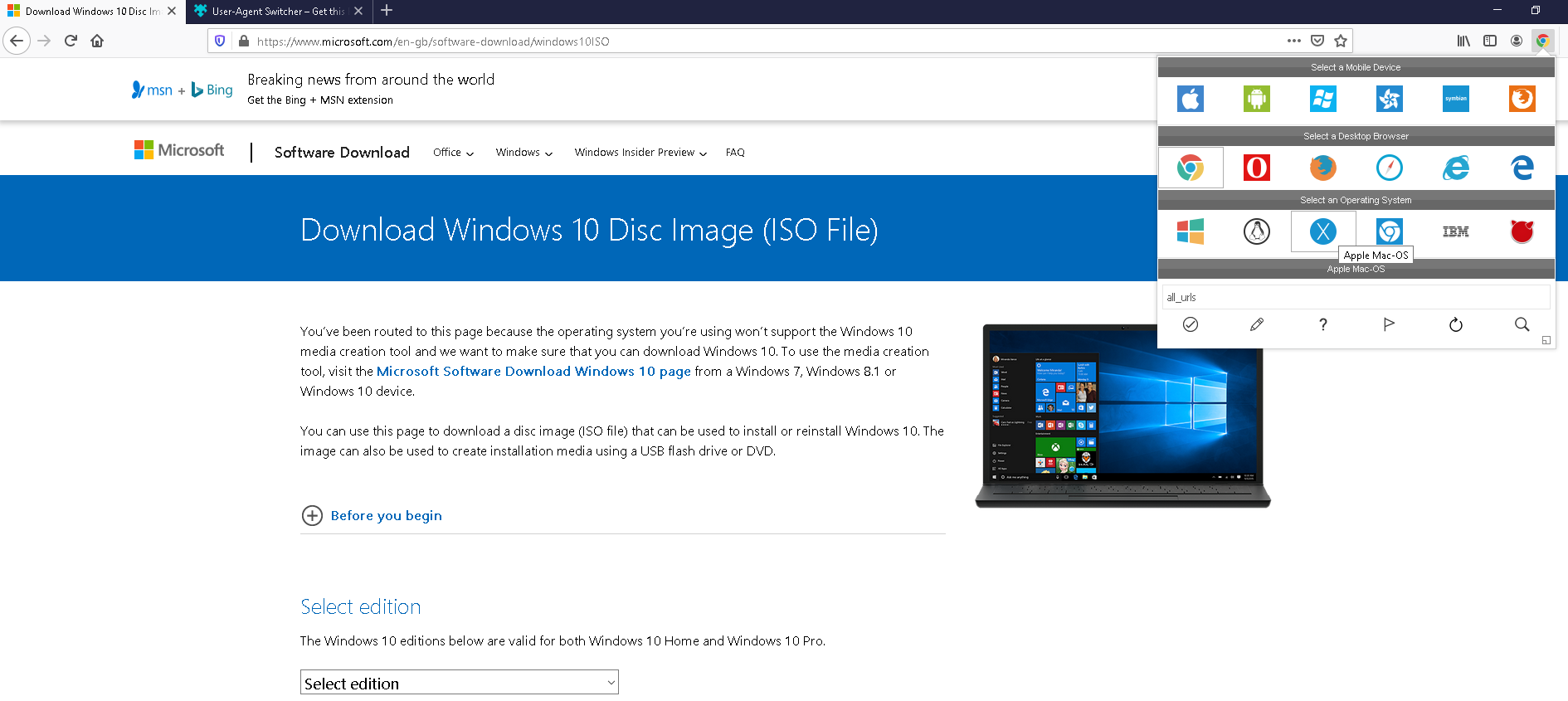Image resolution: width=1568 pixels, height=701 pixels.
Task: Open the FAQ page
Action: pos(735,153)
